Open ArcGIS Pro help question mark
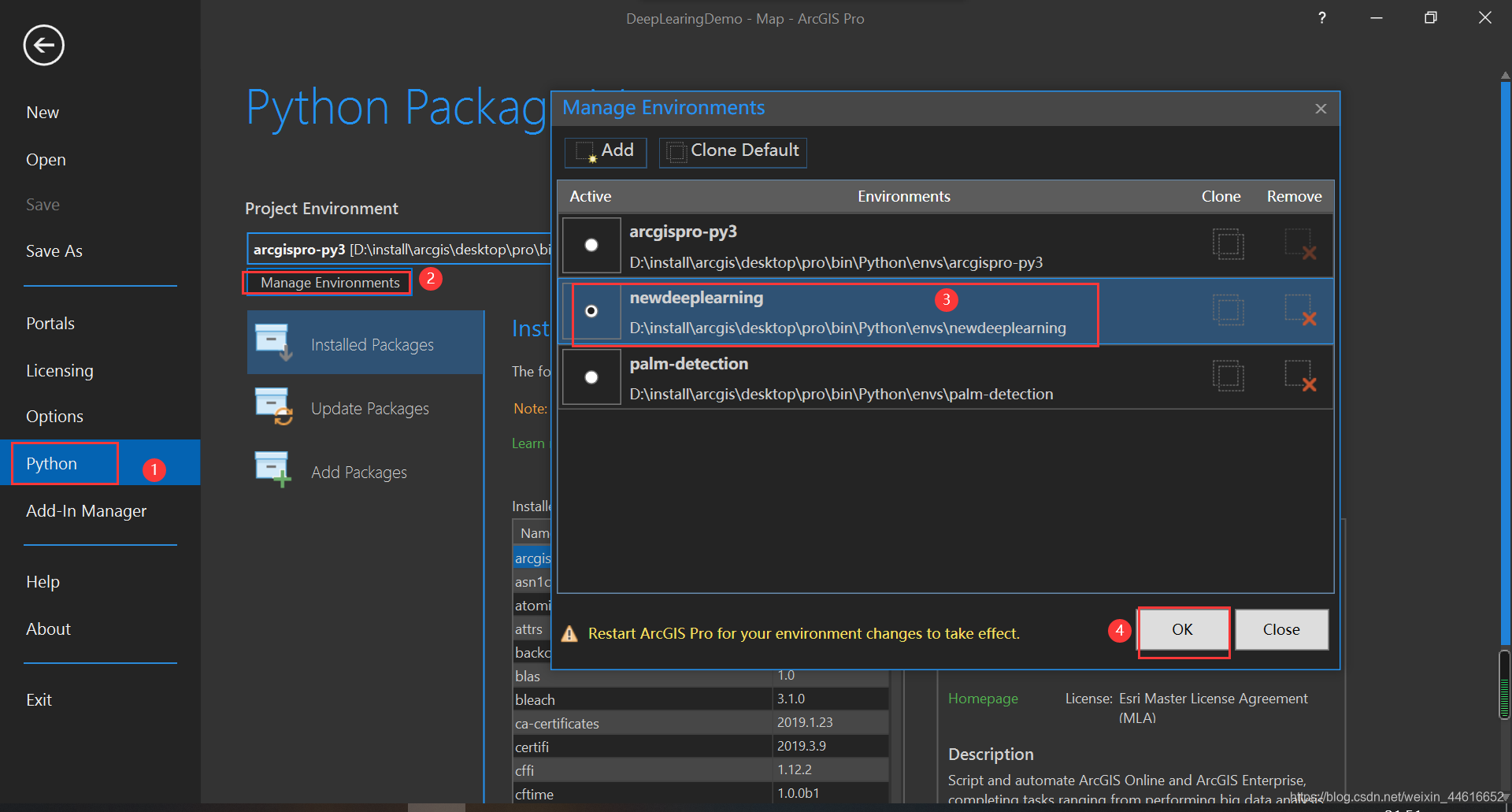 click(1322, 18)
